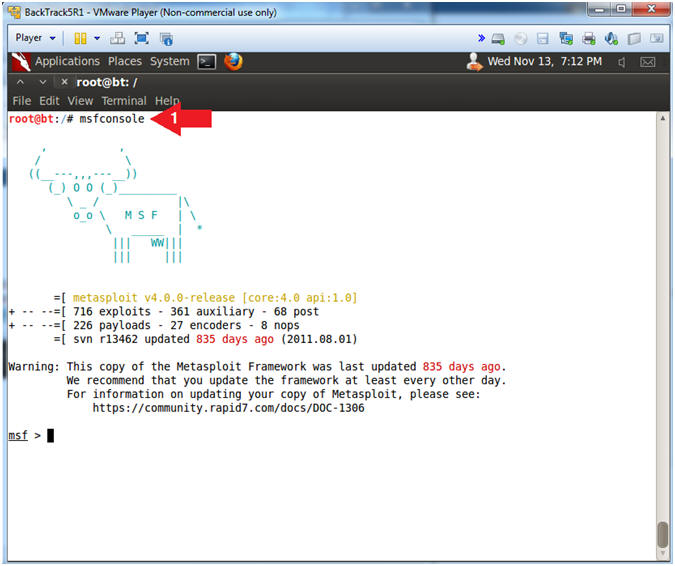
Task: Open the Places menu
Action: 125,62
